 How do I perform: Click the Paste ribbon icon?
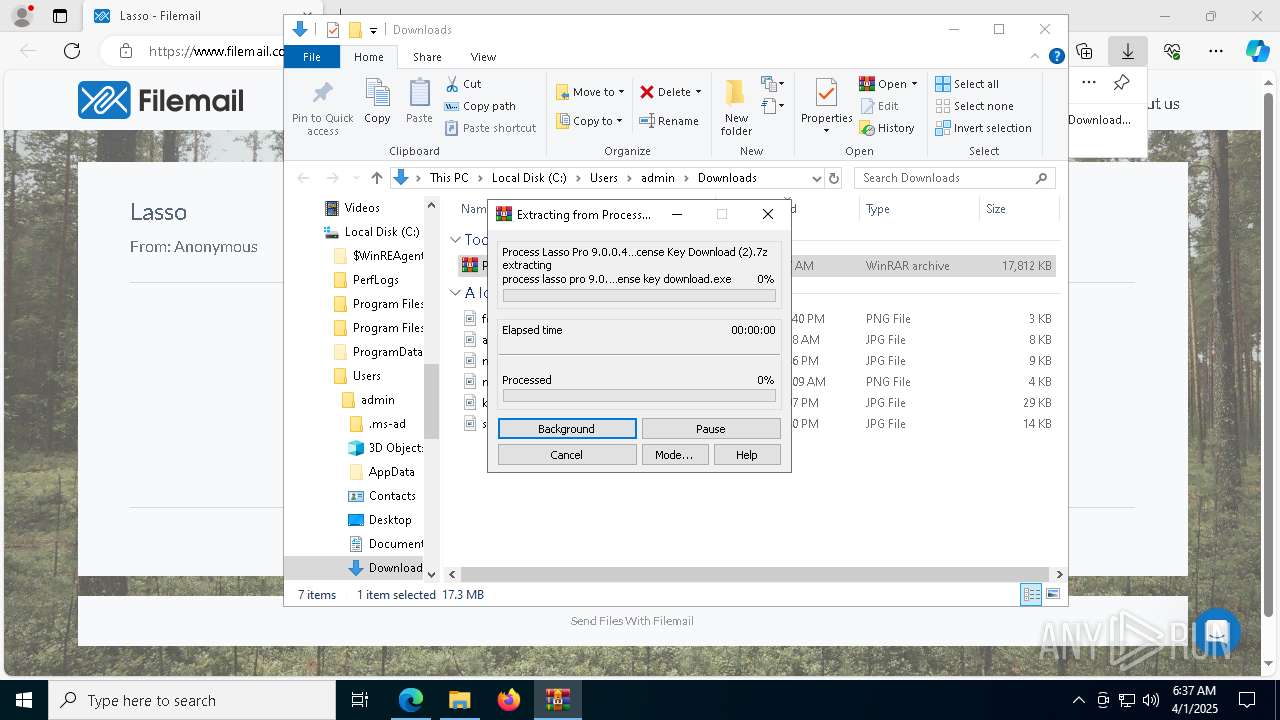coord(419,102)
